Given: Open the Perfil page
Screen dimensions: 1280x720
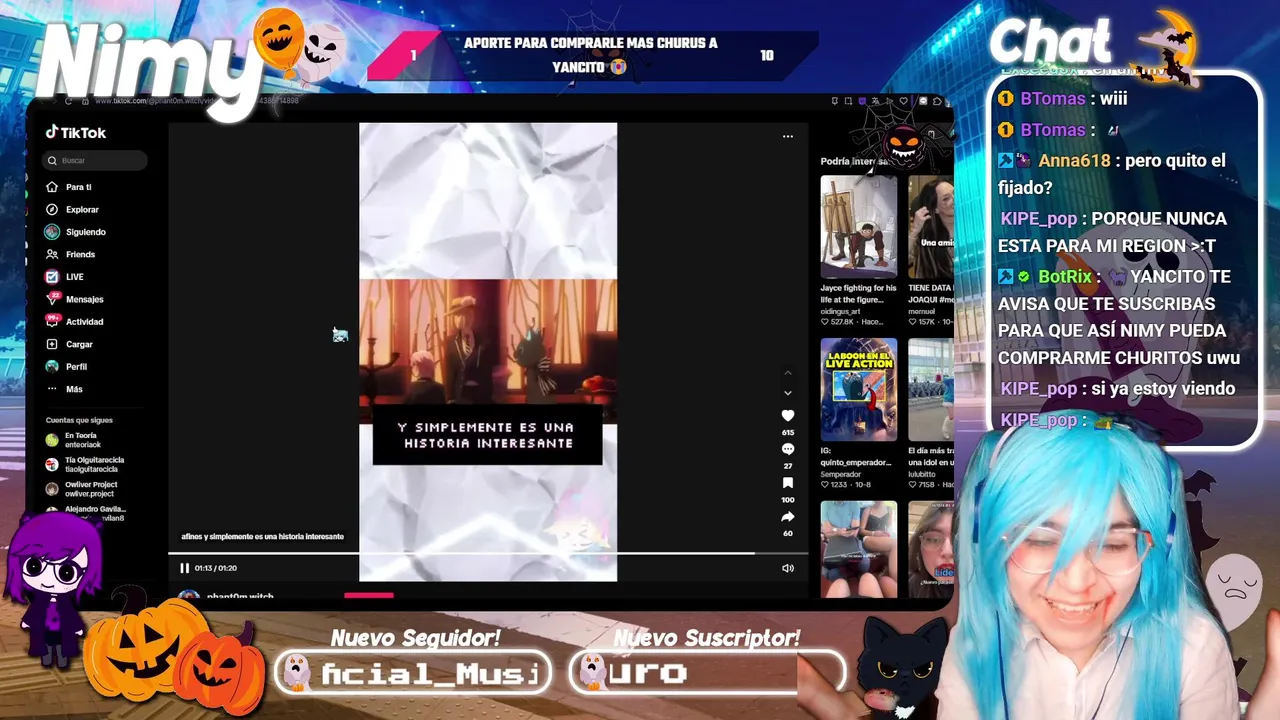Looking at the screenshot, I should [66, 367].
